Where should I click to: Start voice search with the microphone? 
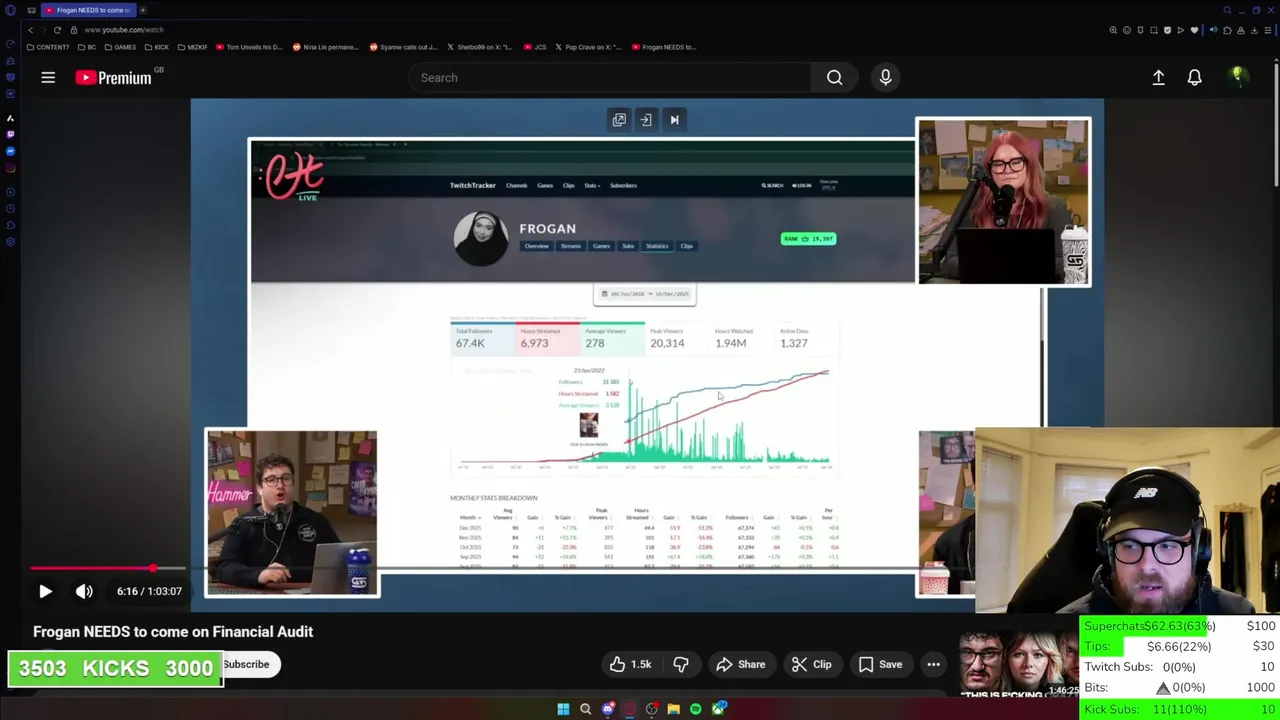pyautogui.click(x=885, y=77)
